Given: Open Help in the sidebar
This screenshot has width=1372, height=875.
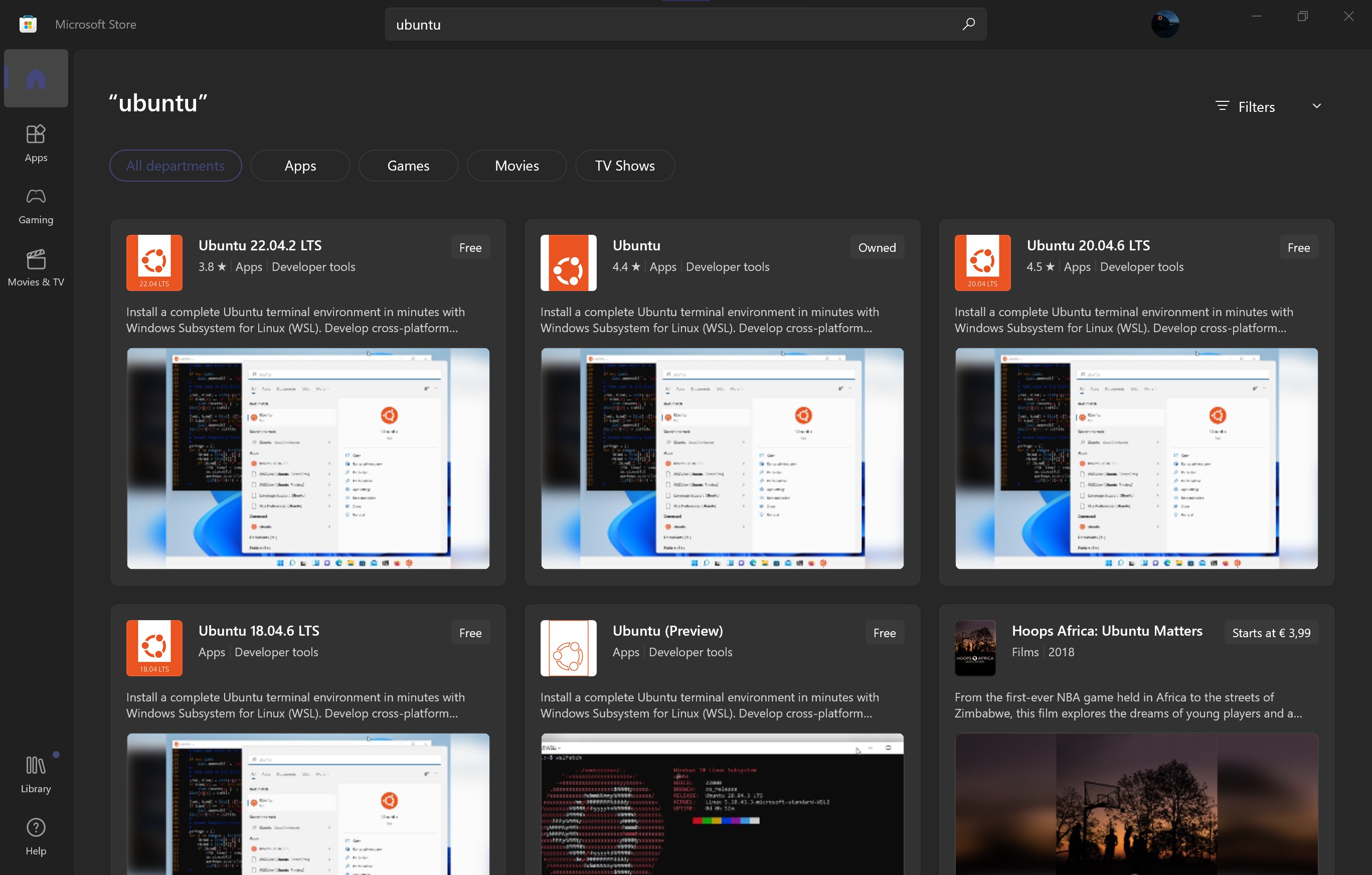Looking at the screenshot, I should coord(36,837).
